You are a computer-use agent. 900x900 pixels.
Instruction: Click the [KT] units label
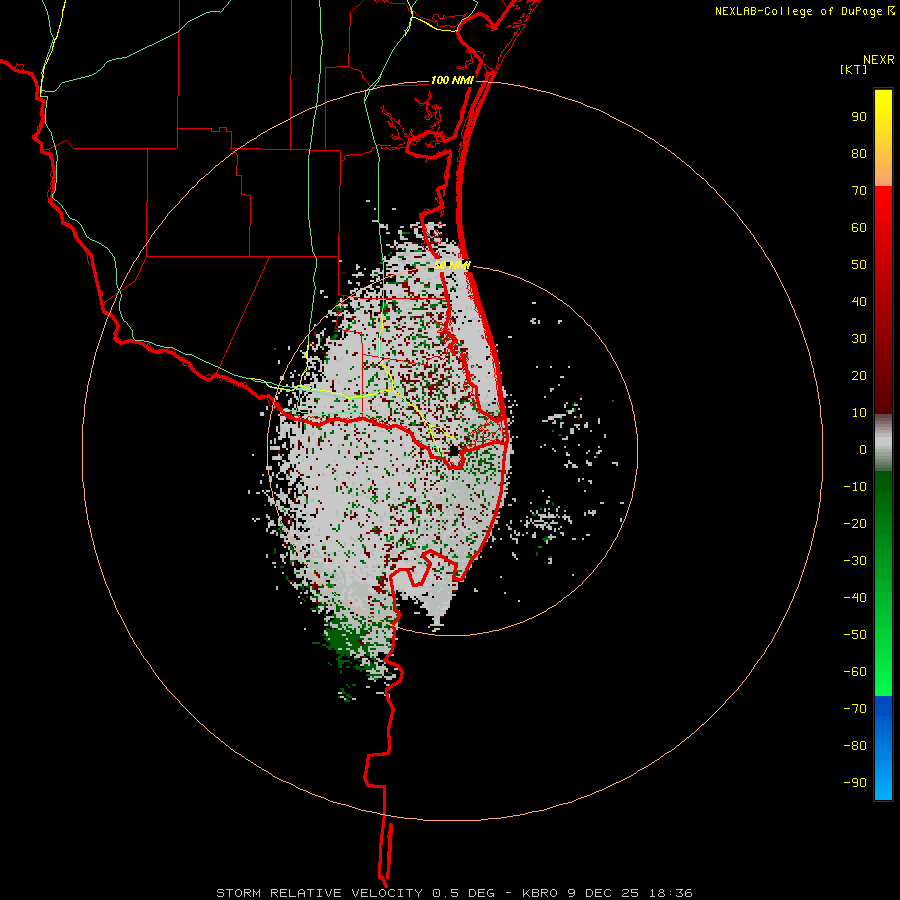tap(854, 69)
